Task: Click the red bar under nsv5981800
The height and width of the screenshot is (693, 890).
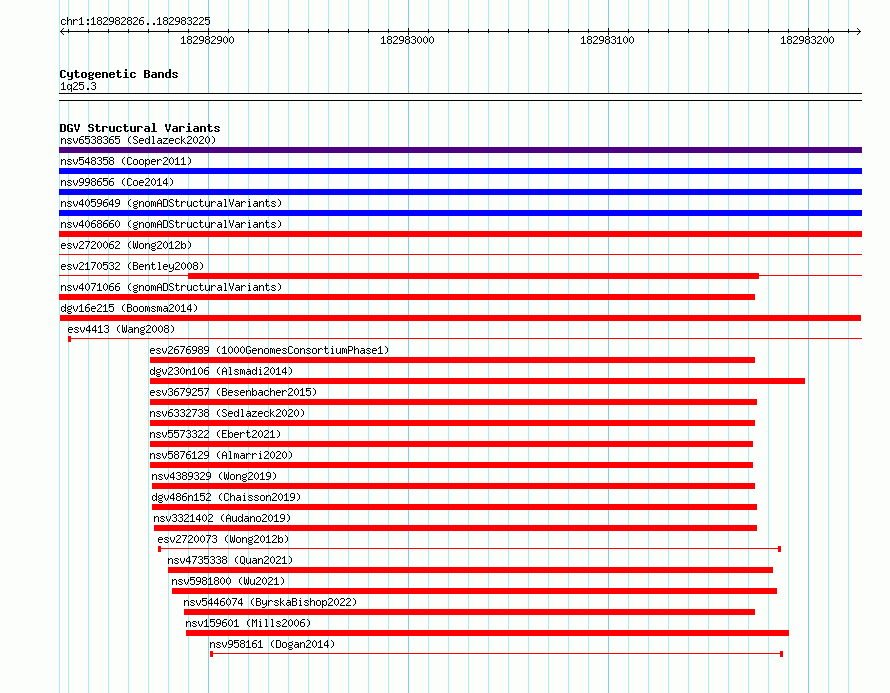Action: pyautogui.click(x=474, y=591)
